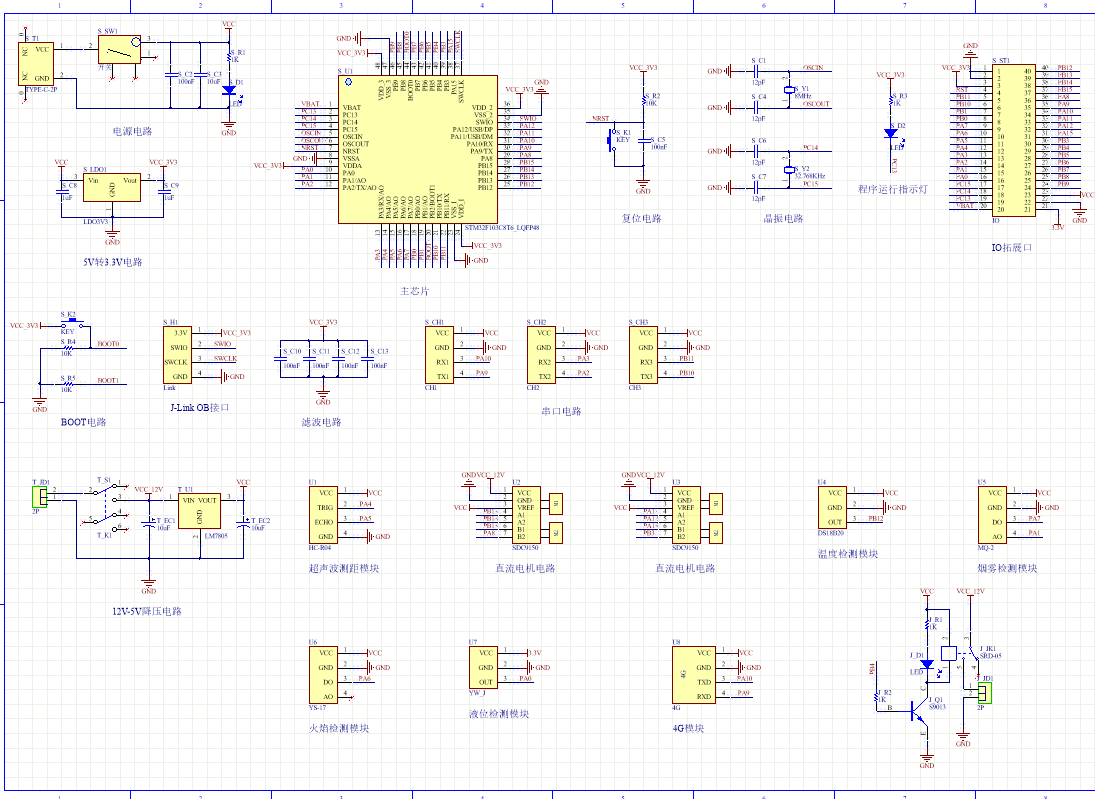Screen dimensions: 1095x799
Task: Select the YW_J liquid level sensor U7
Action: tap(483, 668)
